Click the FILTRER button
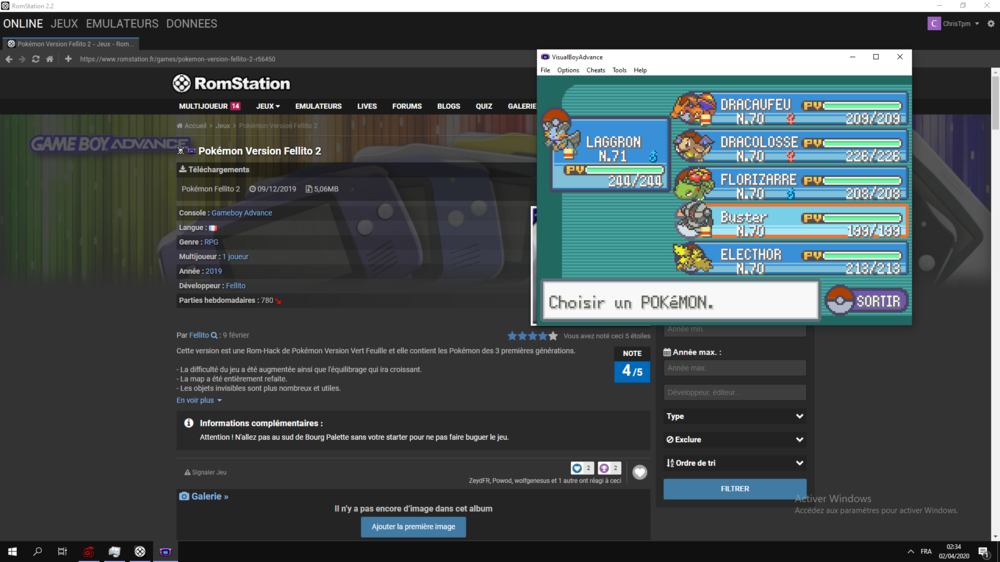The height and width of the screenshot is (562, 1000). pos(734,489)
